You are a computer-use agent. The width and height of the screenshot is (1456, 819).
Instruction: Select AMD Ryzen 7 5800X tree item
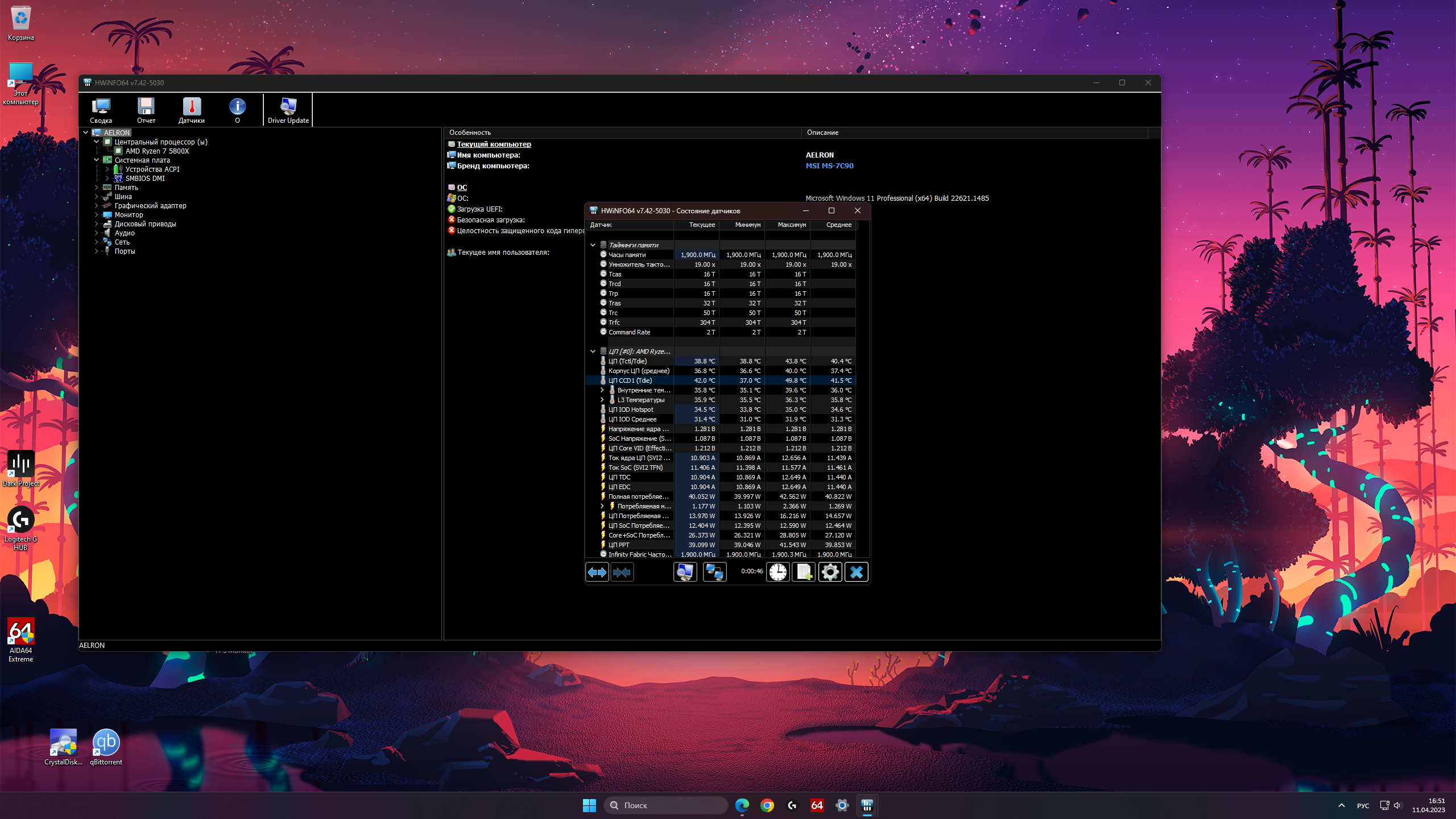[157, 151]
